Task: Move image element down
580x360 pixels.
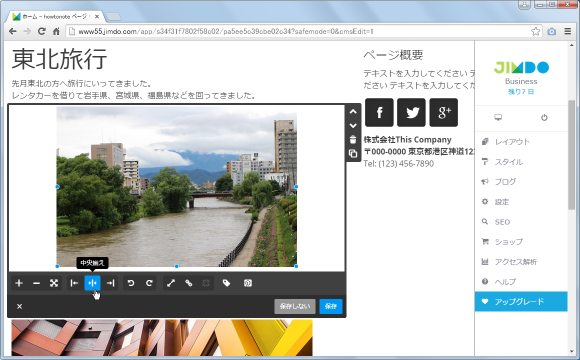Action: pos(353,125)
